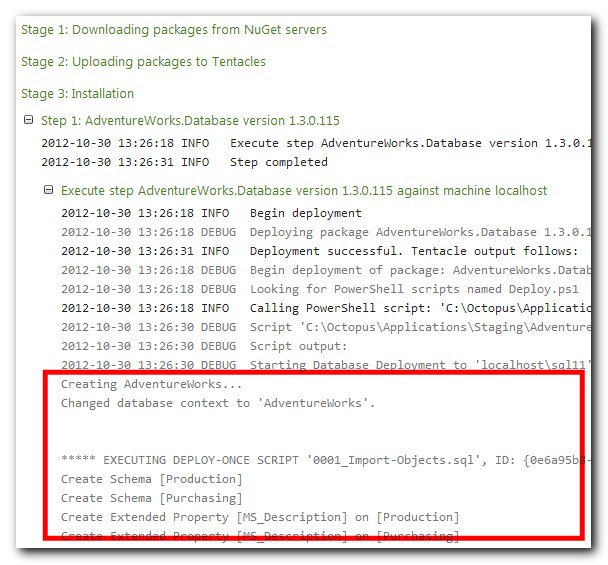Collapse Step 1 using its minus icon
Screen dimensions: 608x565
(28, 121)
